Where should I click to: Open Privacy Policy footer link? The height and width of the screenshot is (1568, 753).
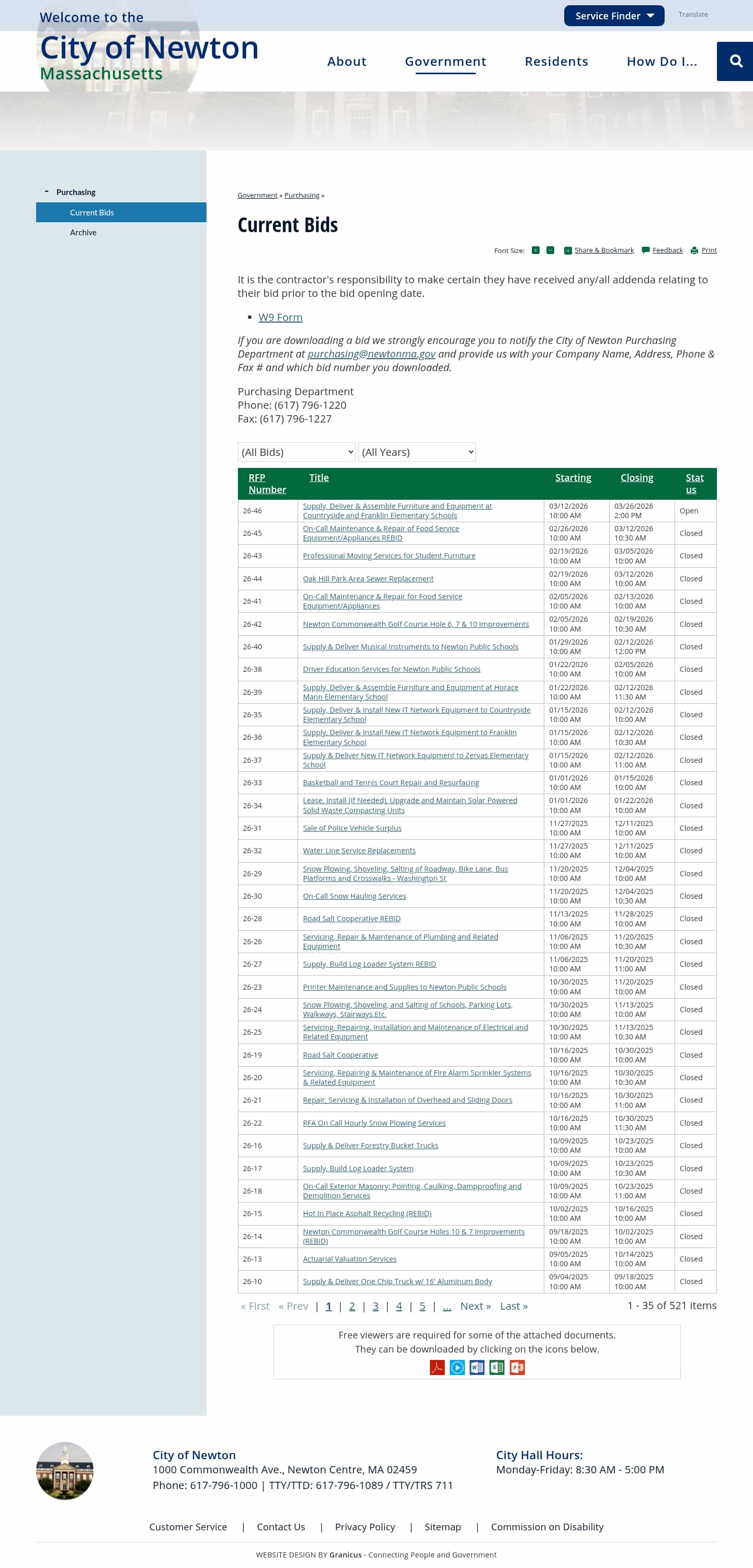coord(364,1527)
